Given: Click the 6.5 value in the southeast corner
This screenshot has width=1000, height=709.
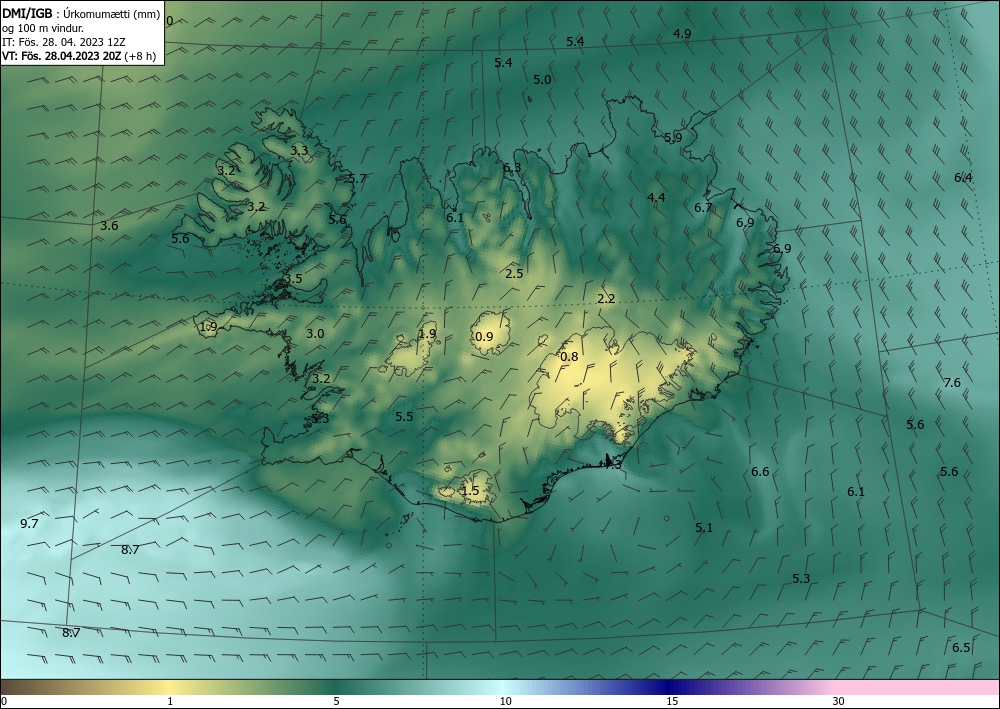Looking at the screenshot, I should [961, 648].
